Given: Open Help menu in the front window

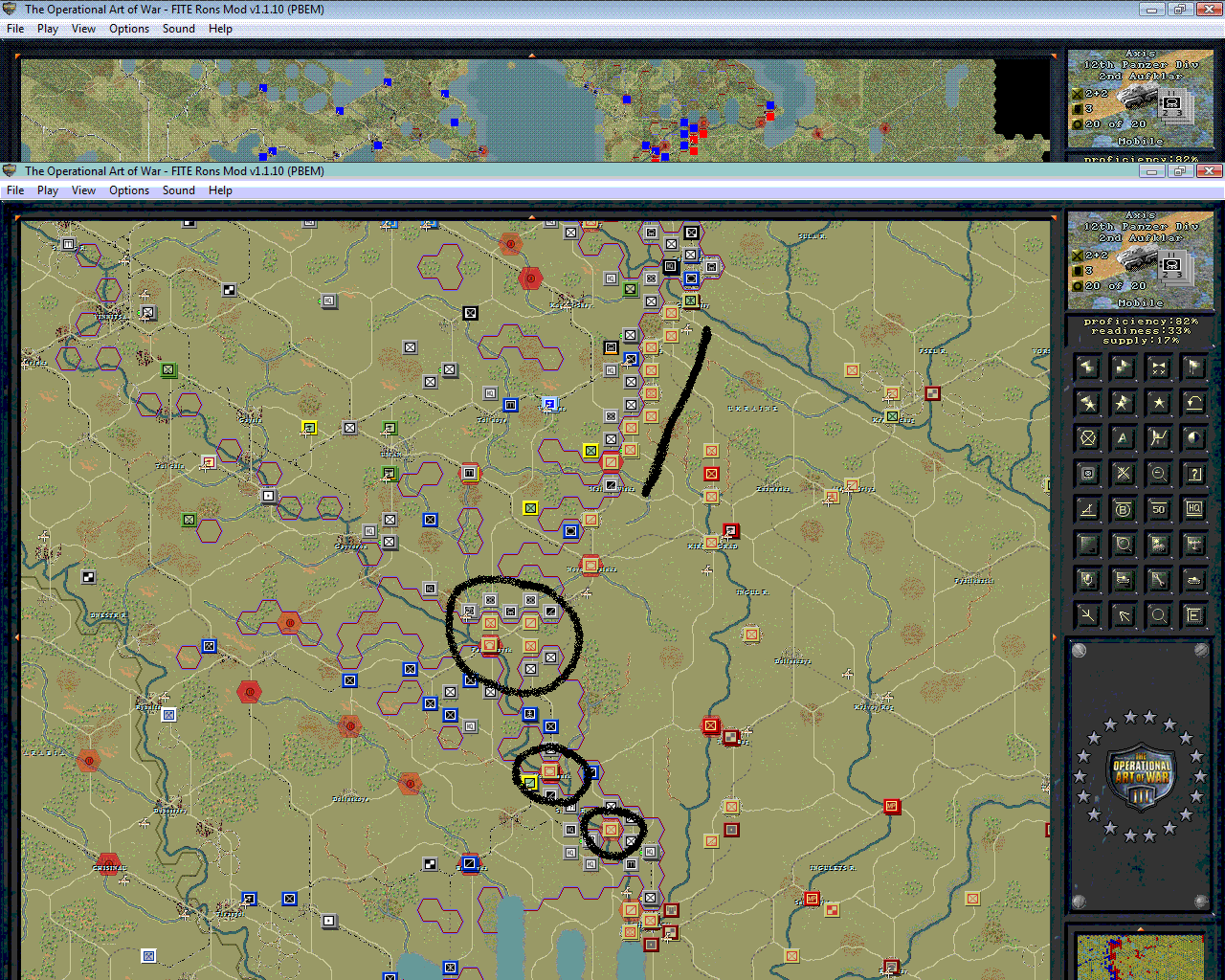Looking at the screenshot, I should tap(220, 190).
